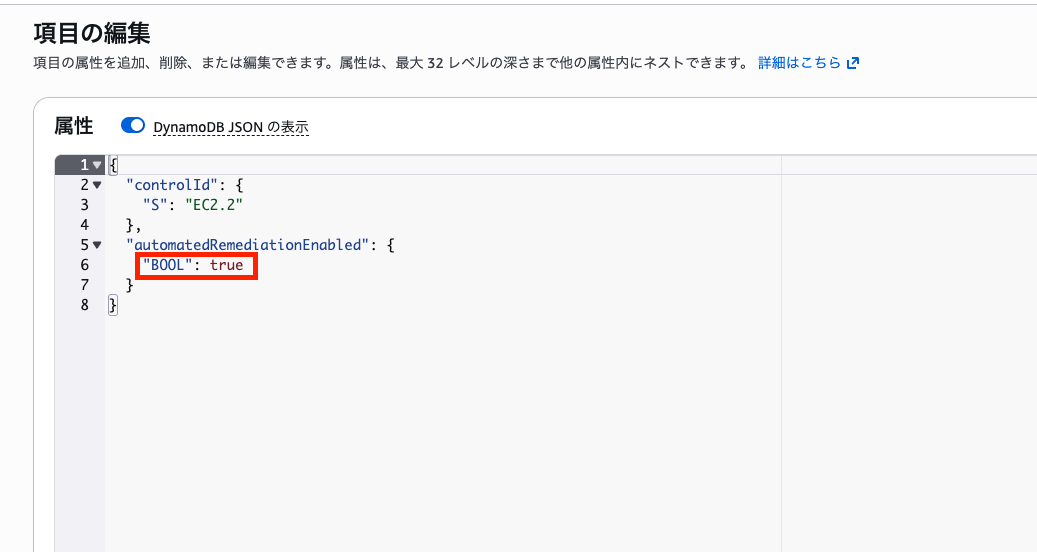Turn off the DynamoDB JSON view toggle

pyautogui.click(x=133, y=126)
